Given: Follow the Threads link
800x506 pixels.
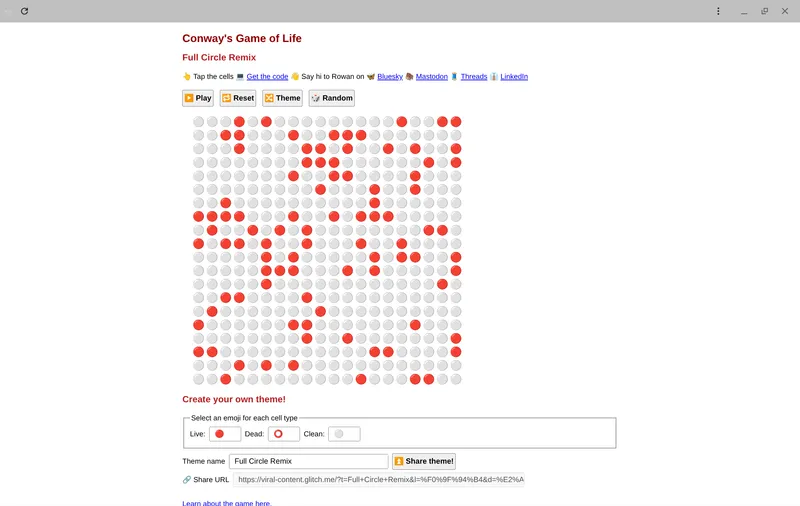Looking at the screenshot, I should (474, 76).
